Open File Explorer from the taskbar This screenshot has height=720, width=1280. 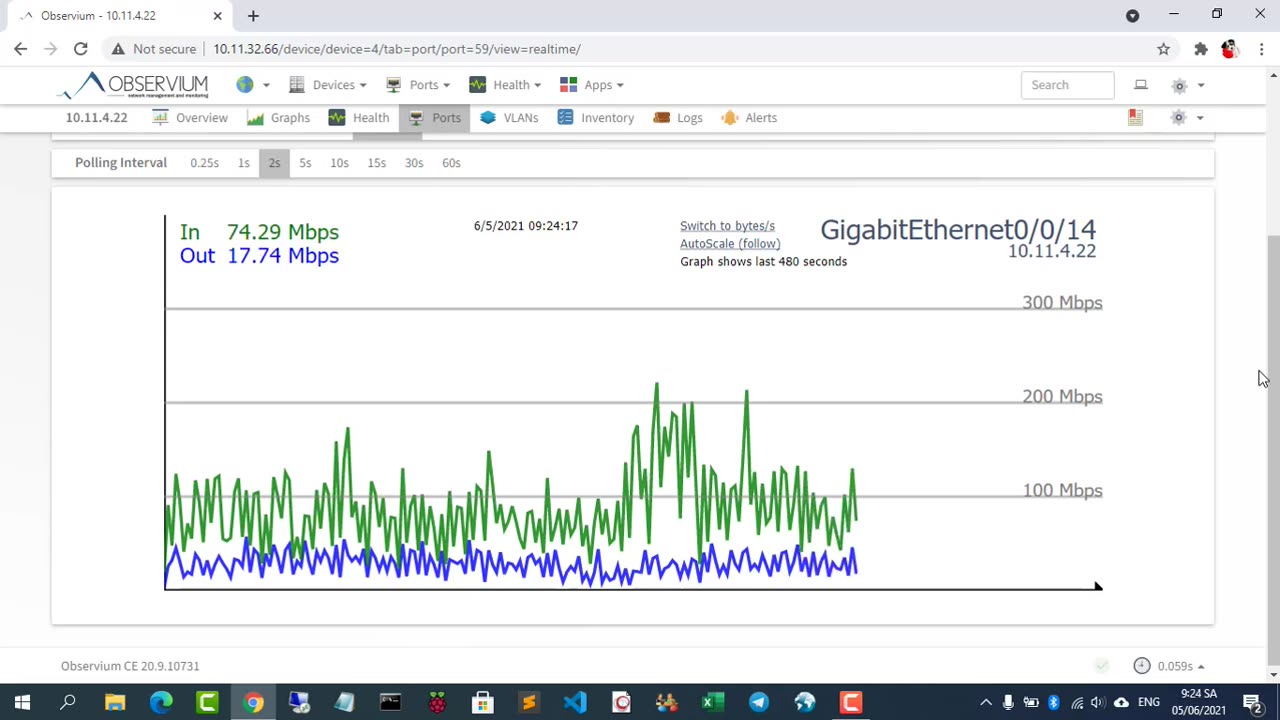tap(115, 703)
